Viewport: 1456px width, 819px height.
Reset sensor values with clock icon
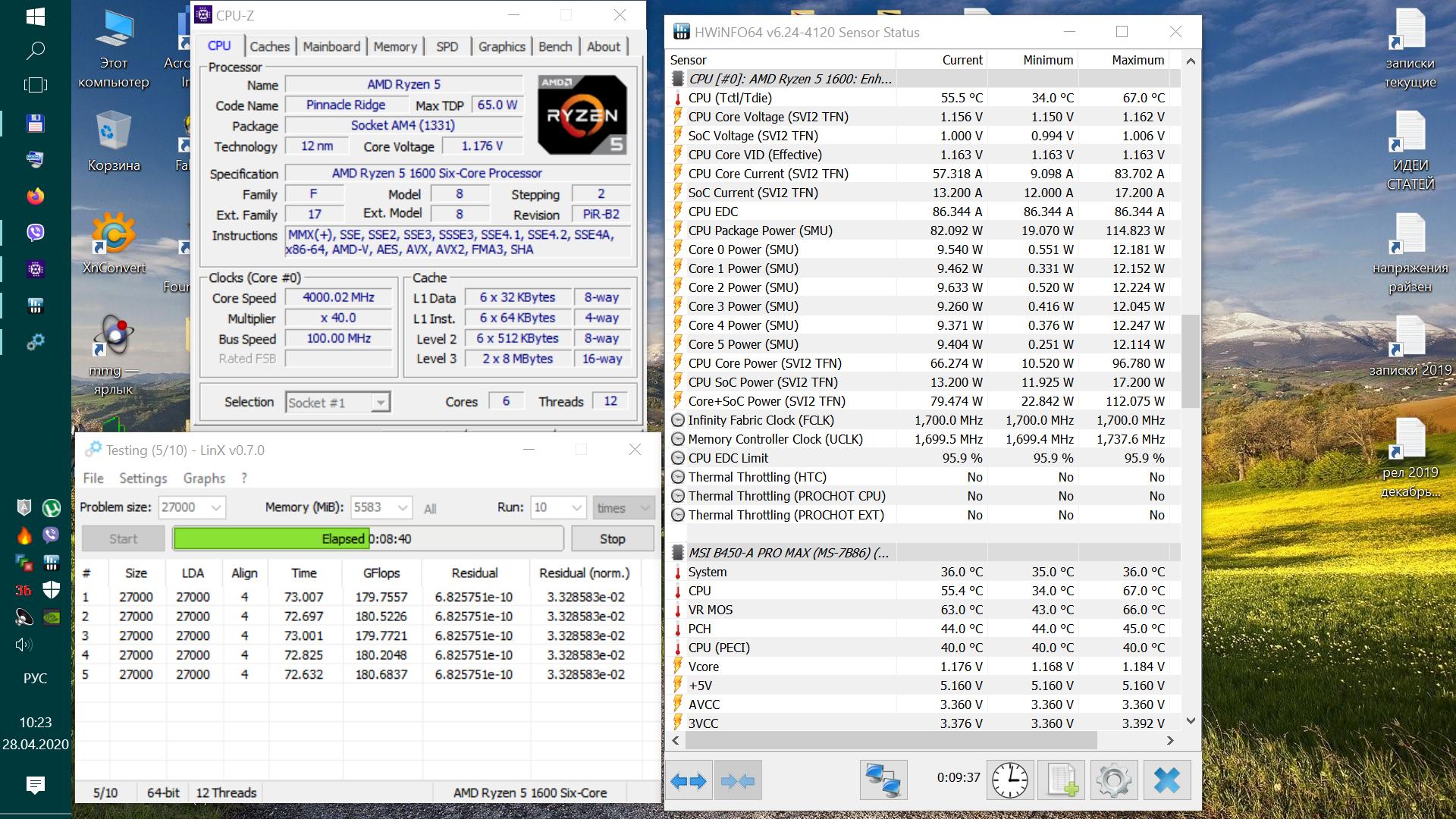click(x=1010, y=780)
